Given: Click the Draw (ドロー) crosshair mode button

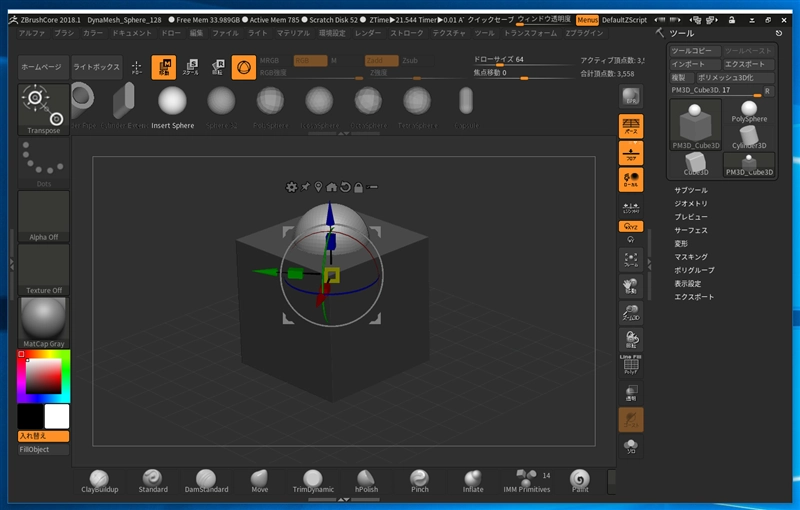Looking at the screenshot, I should (137, 67).
